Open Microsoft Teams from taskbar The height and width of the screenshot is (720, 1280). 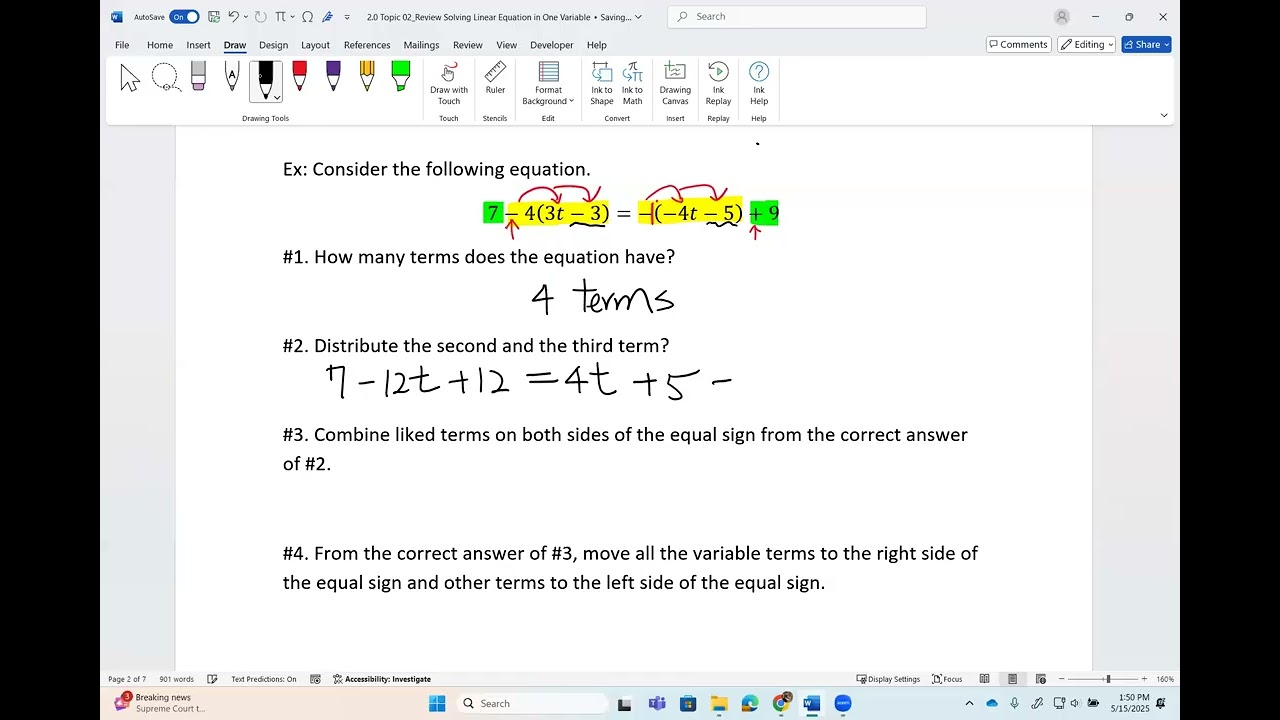(657, 704)
